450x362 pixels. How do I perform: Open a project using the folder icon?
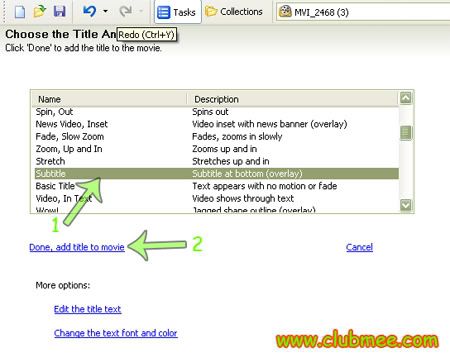point(40,12)
